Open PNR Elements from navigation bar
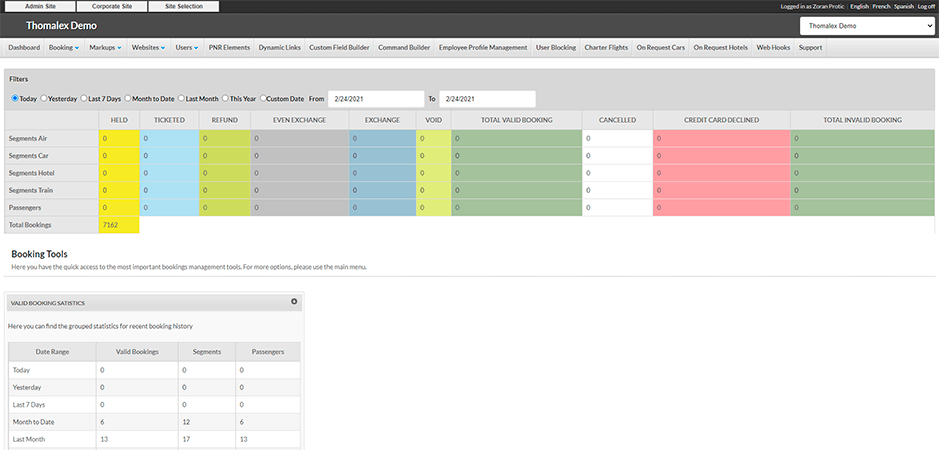Image resolution: width=939 pixels, height=450 pixels. [x=229, y=47]
